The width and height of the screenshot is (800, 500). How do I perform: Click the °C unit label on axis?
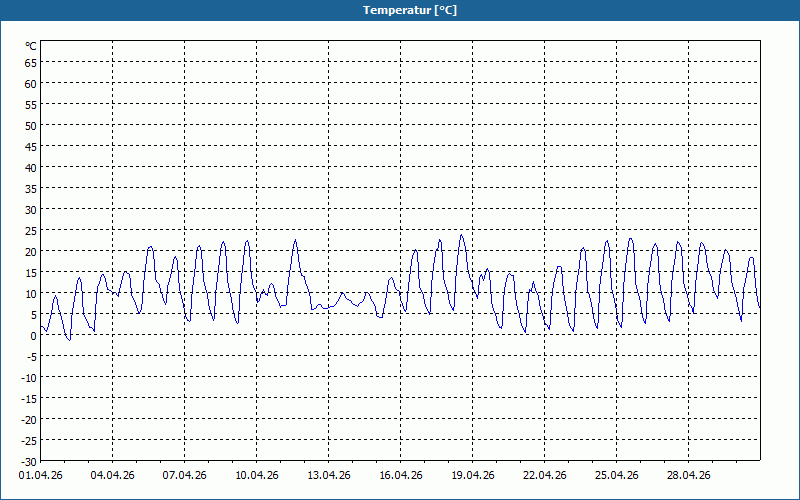pos(31,46)
